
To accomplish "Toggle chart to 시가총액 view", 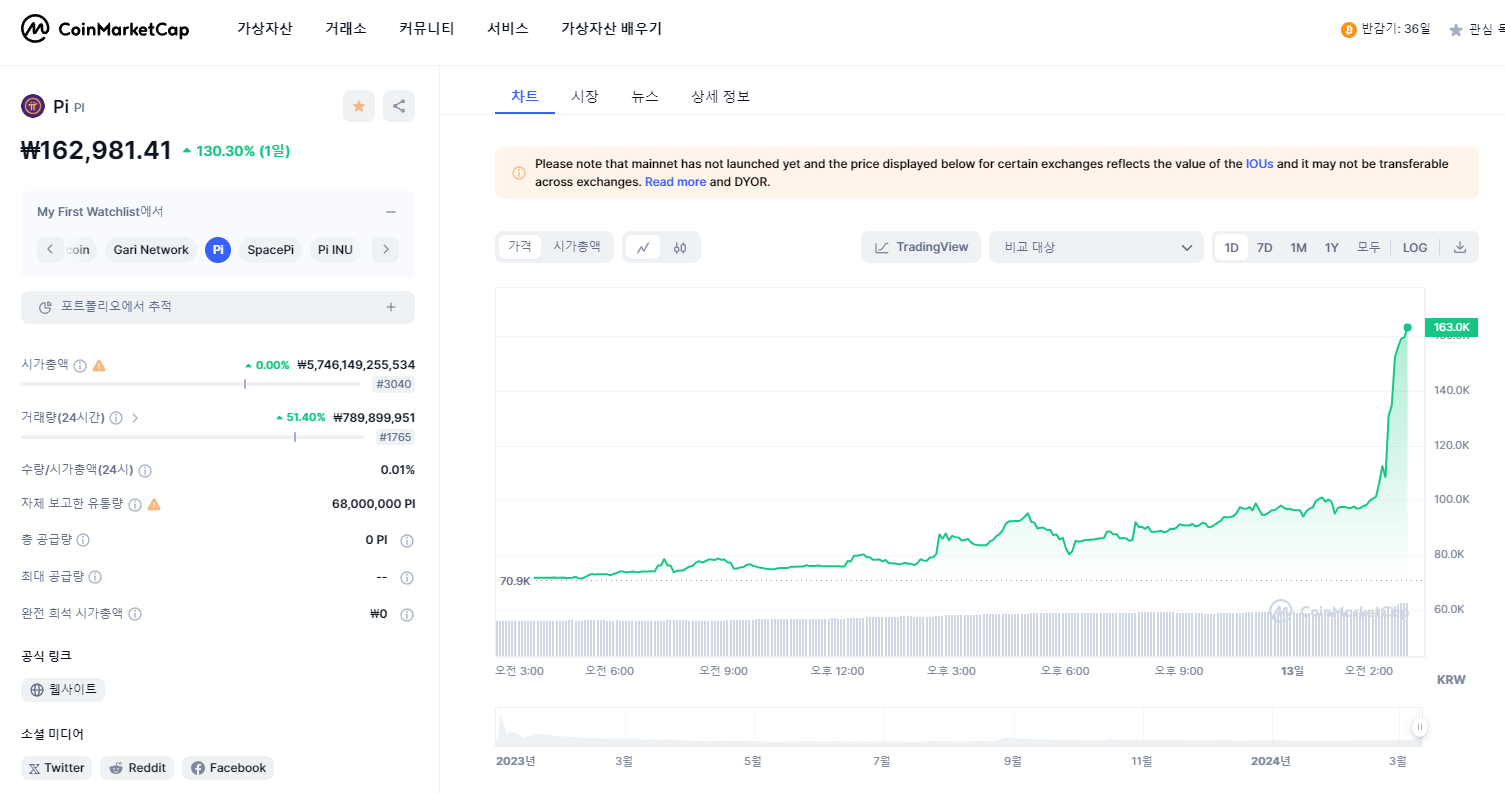I will coord(577,246).
